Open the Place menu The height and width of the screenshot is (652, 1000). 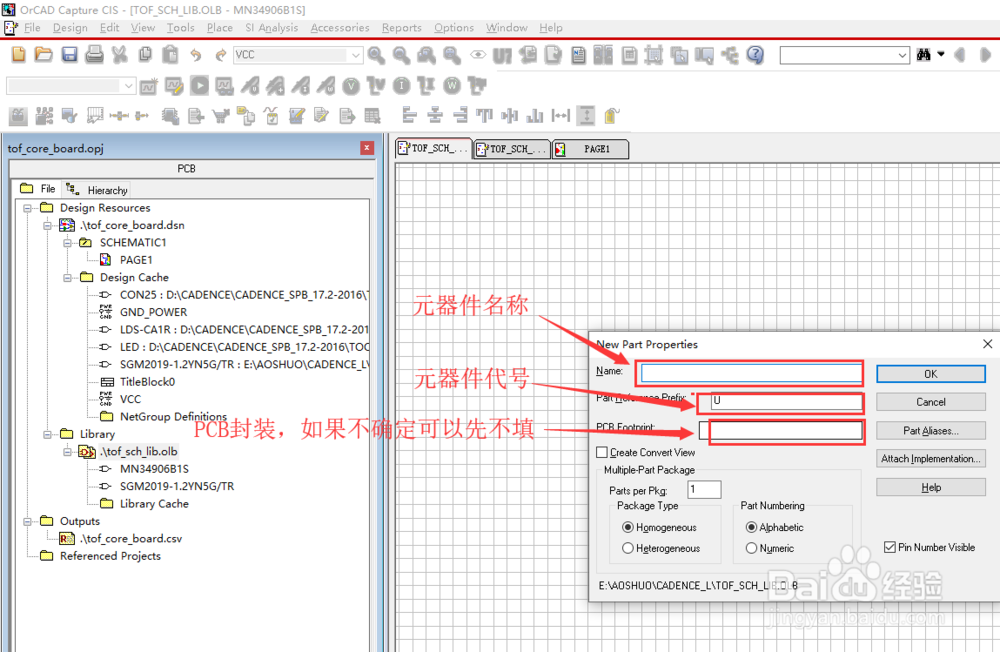tap(219, 27)
